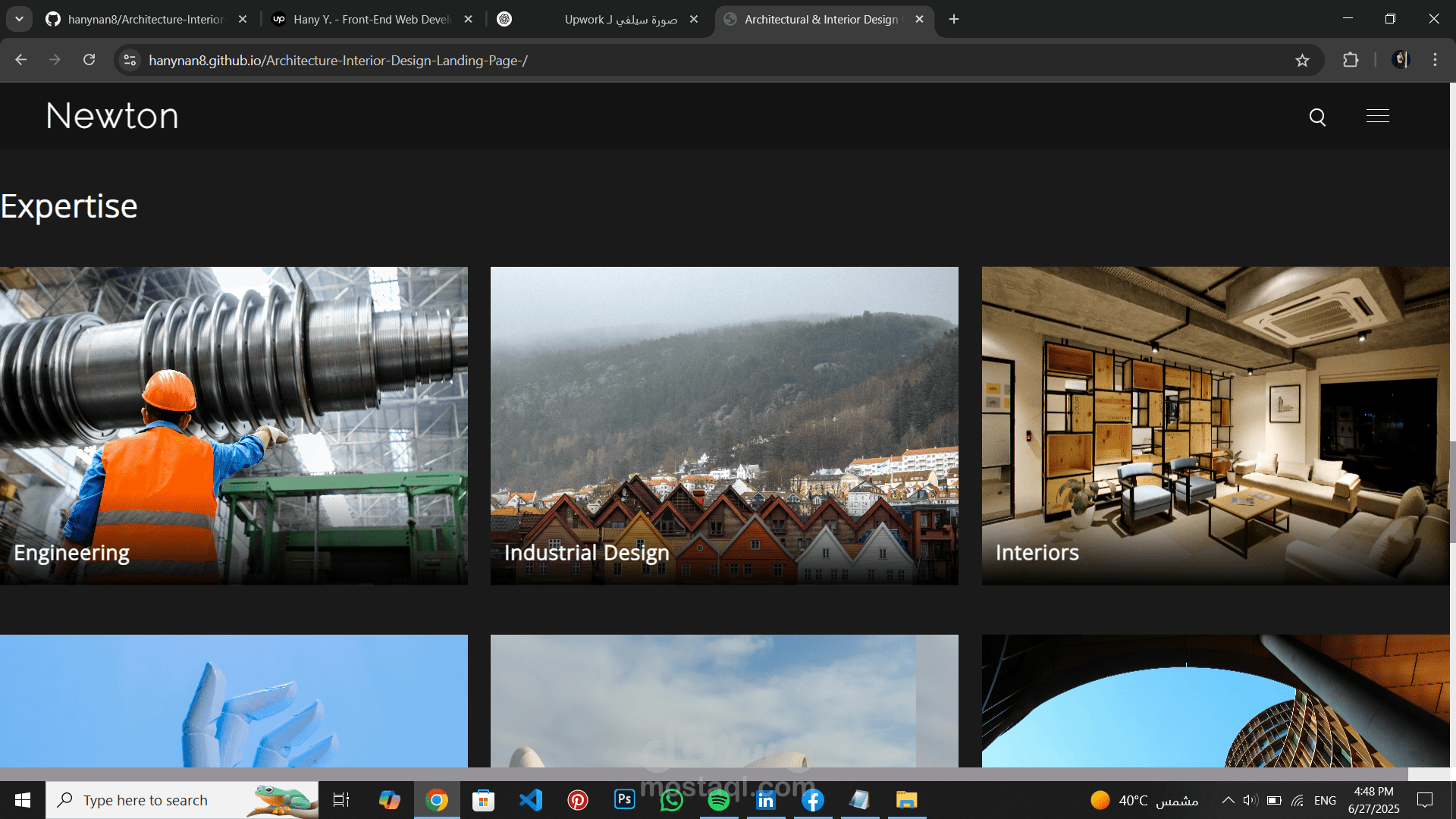Click the Newton logo link

[x=112, y=116]
